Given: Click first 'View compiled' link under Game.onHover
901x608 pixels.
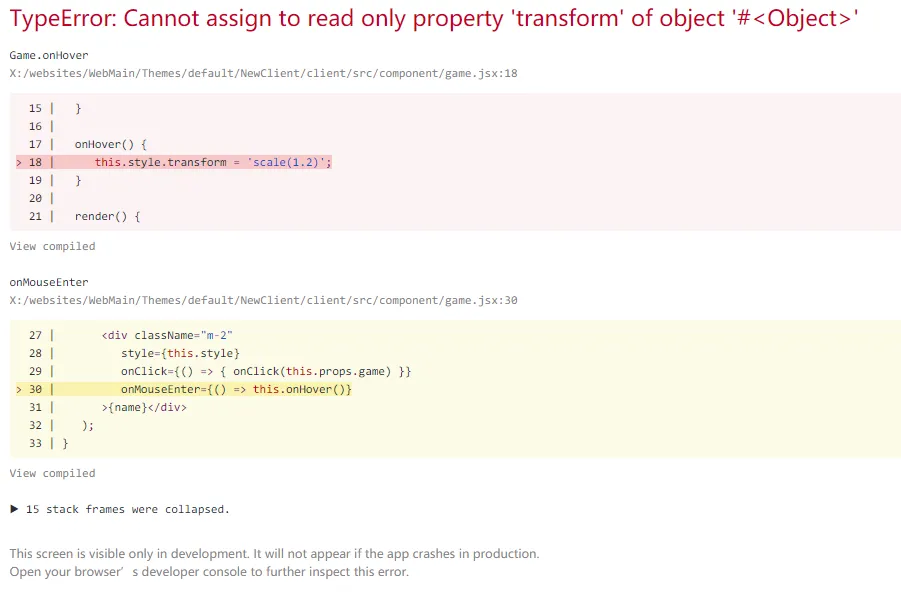Looking at the screenshot, I should pos(52,246).
